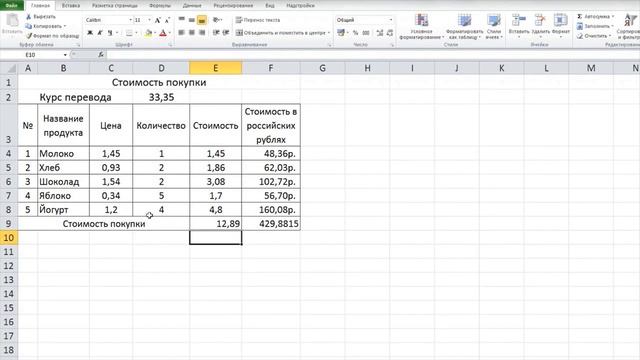Click the font color red A icon

[x=163, y=33]
